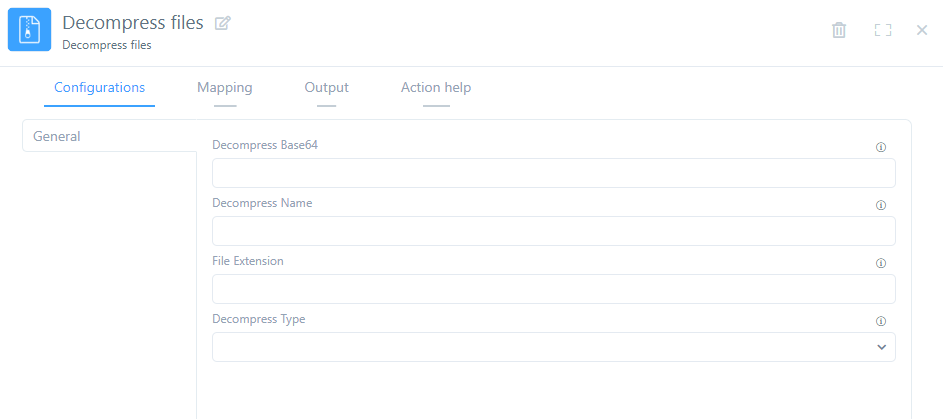943x419 pixels.
Task: Close the Decompress files panel
Action: 922,30
